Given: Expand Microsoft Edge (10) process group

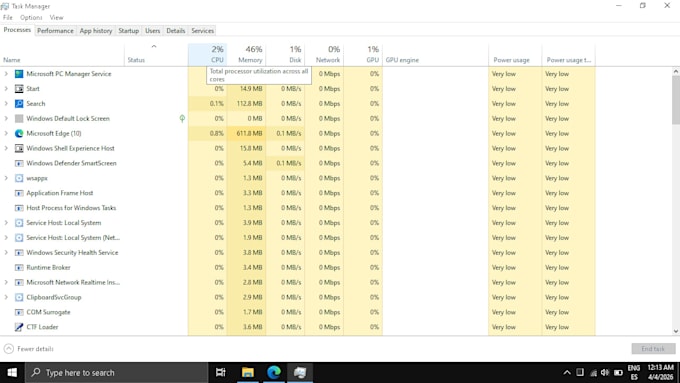Looking at the screenshot, I should (6, 133).
